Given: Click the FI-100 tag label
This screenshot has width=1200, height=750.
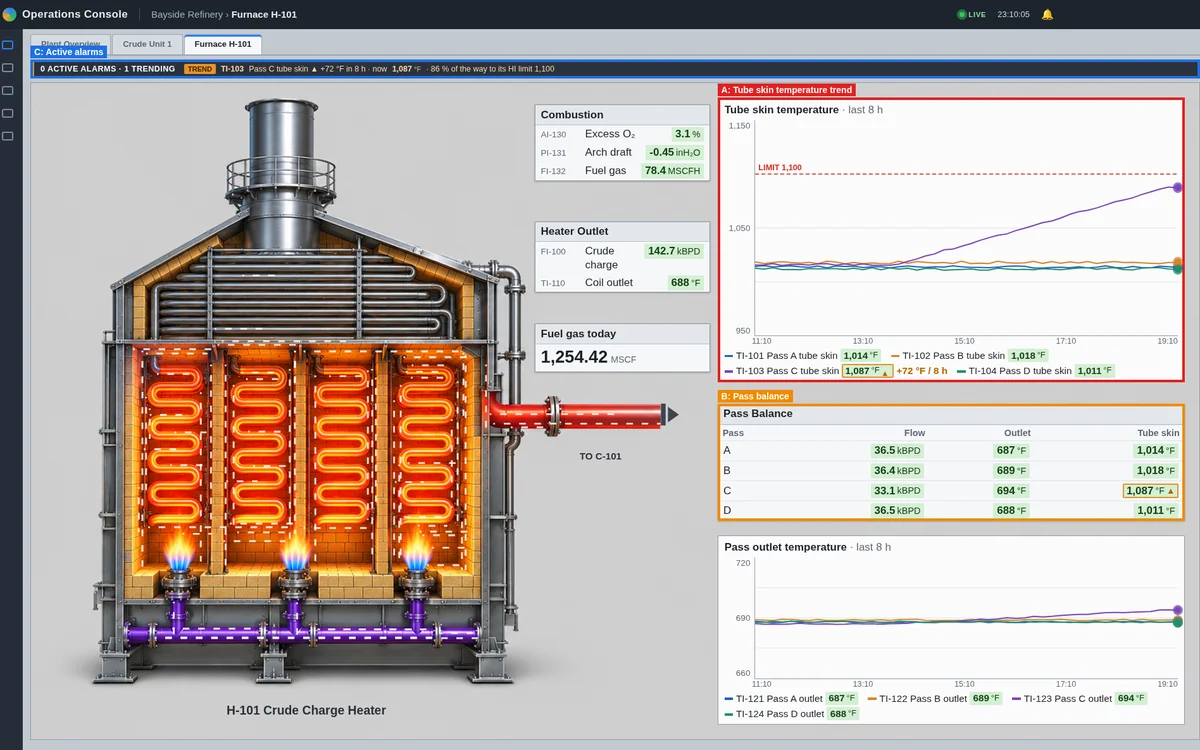Looking at the screenshot, I should [553, 251].
